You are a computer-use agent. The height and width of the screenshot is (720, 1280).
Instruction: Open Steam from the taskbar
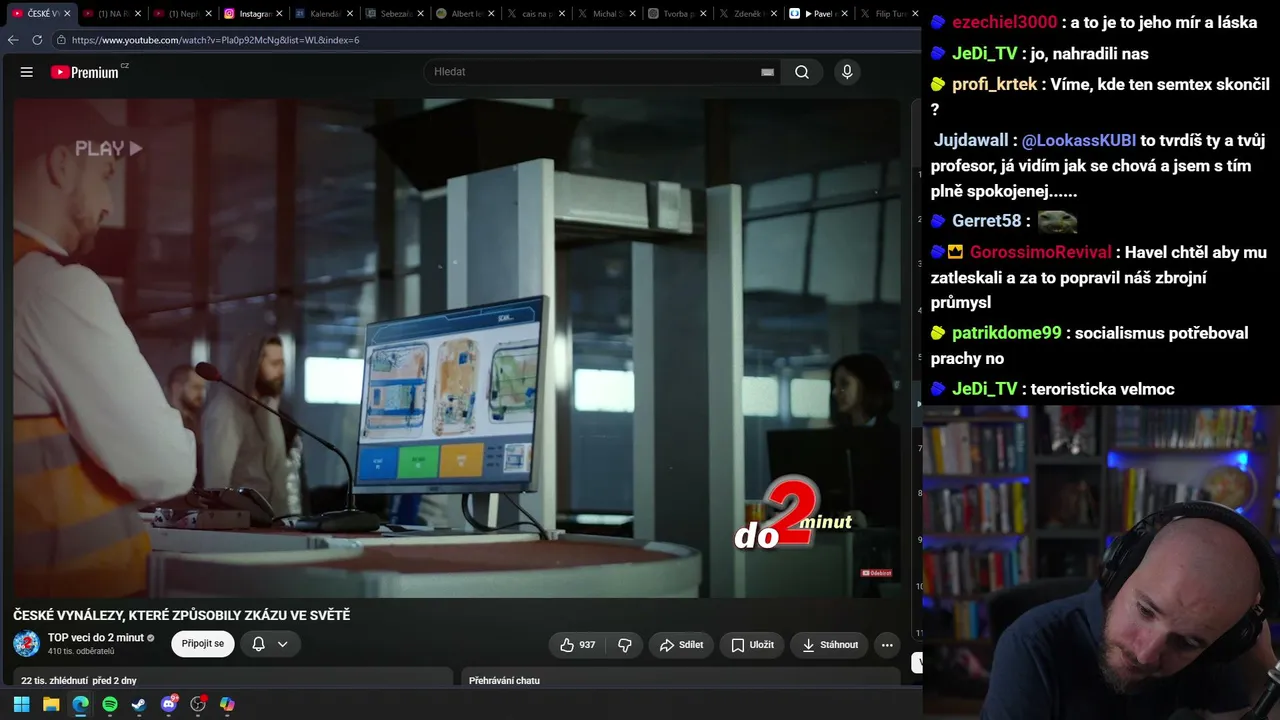[139, 704]
